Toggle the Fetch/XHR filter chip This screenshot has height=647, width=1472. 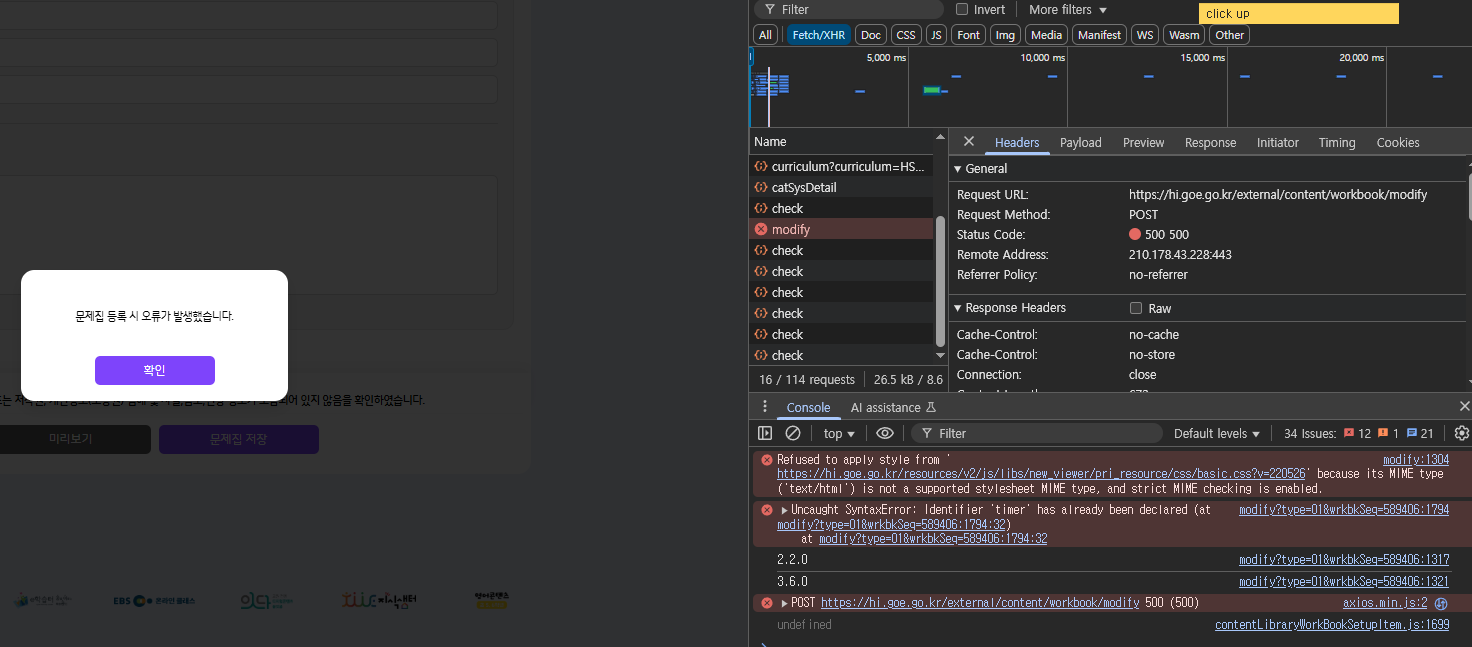[818, 35]
